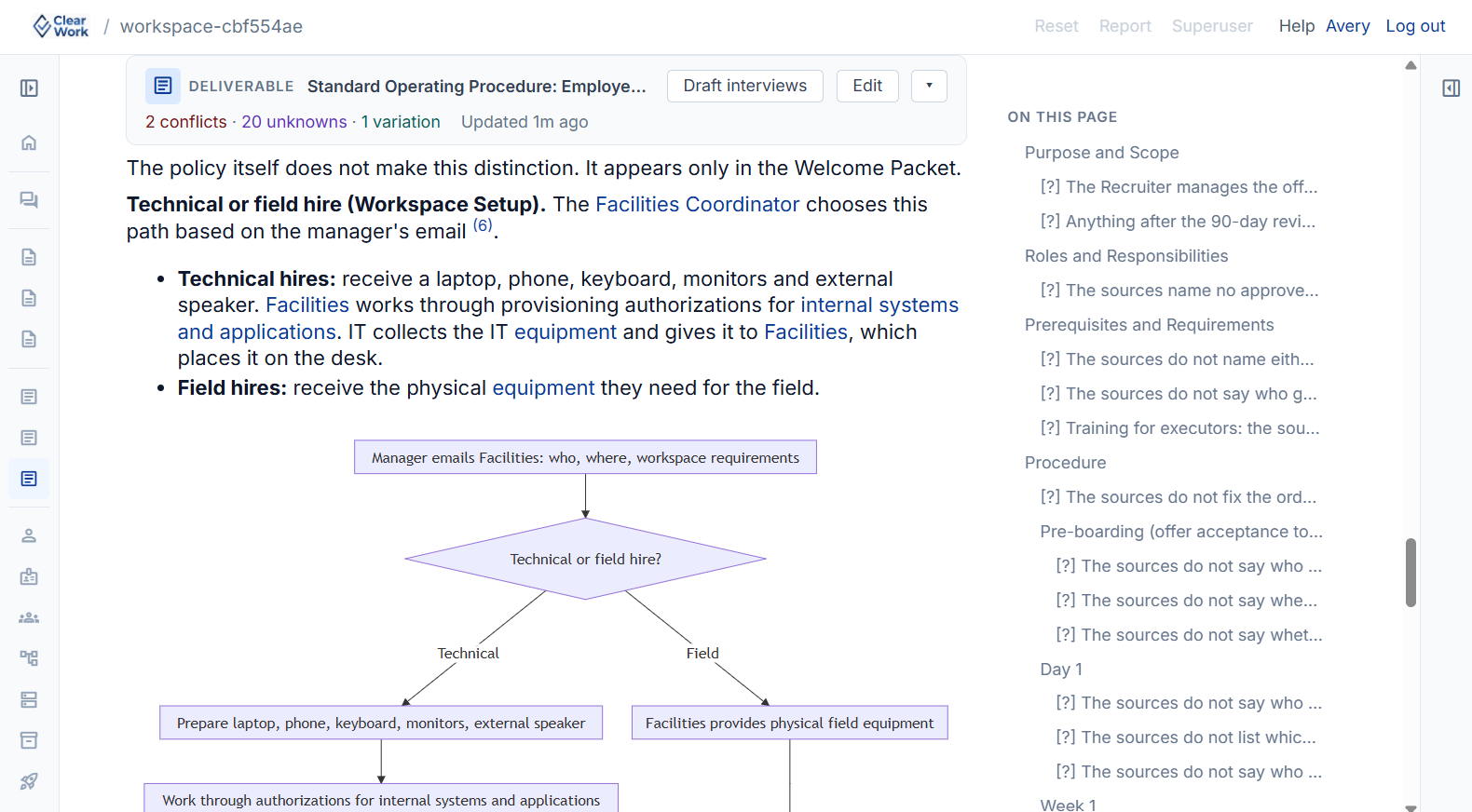Open the workspace-cbf554ae breadcrumb

coord(211,26)
